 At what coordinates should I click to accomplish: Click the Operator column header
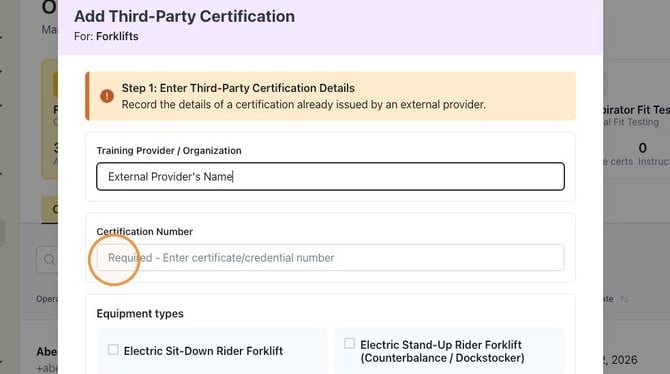tap(47, 299)
